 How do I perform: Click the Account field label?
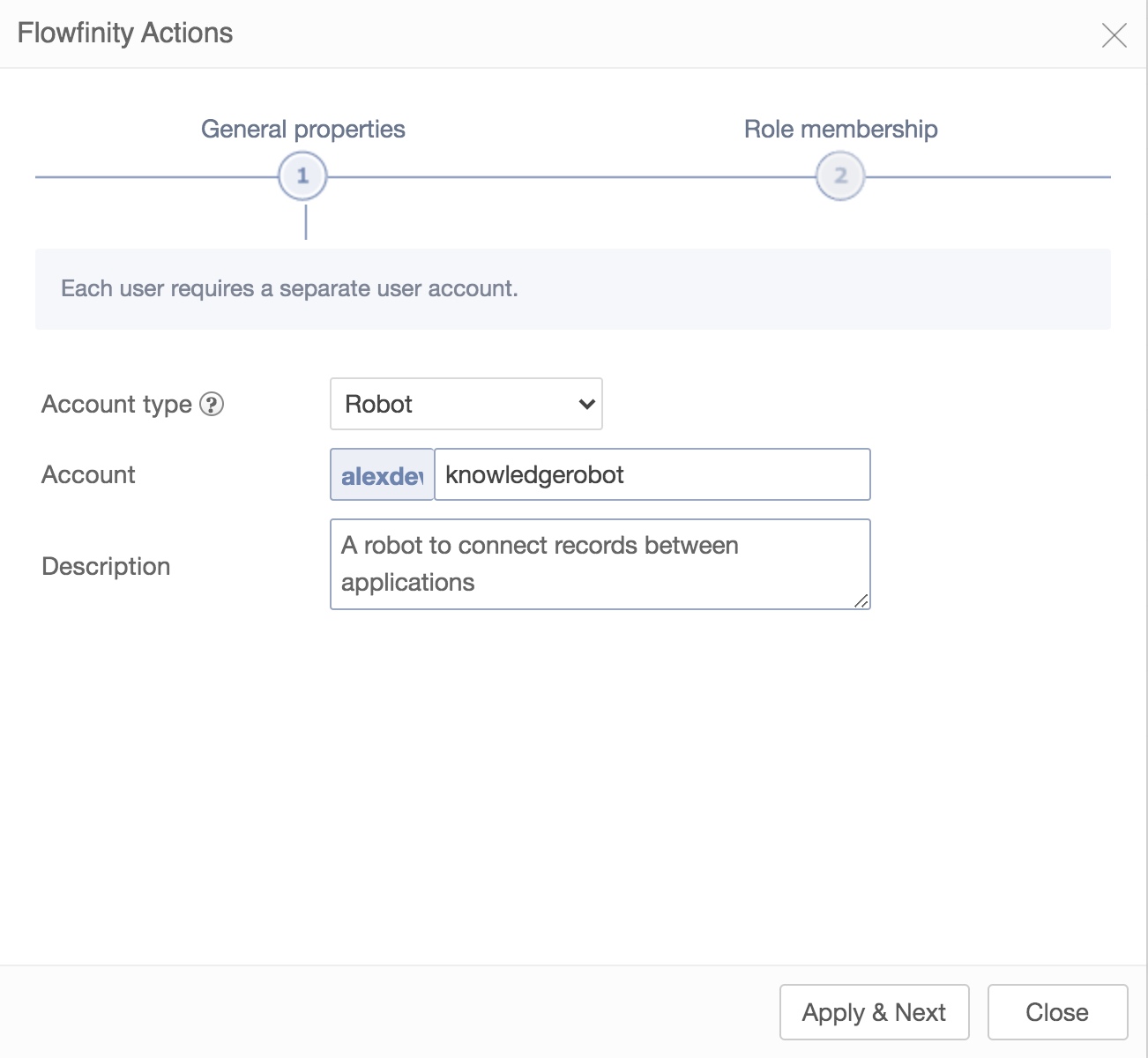click(88, 475)
